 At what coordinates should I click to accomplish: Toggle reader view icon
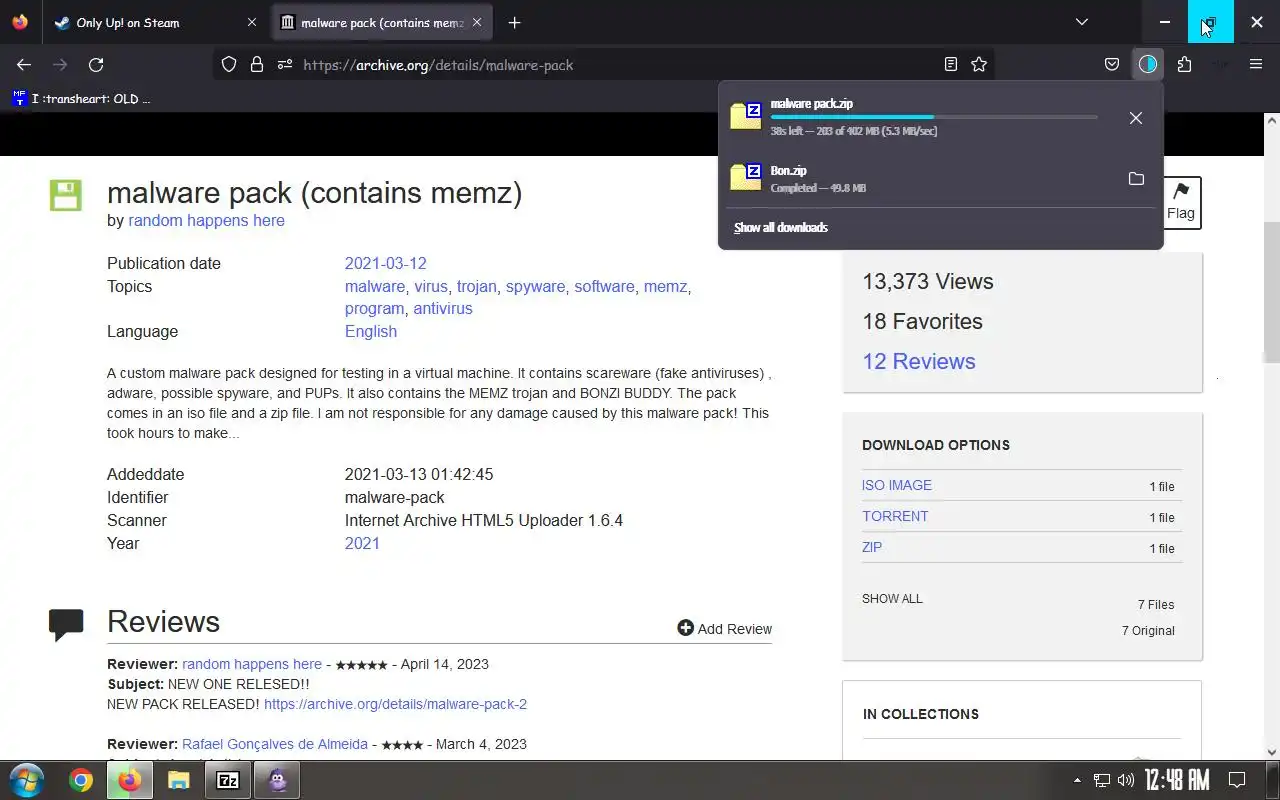(x=951, y=64)
